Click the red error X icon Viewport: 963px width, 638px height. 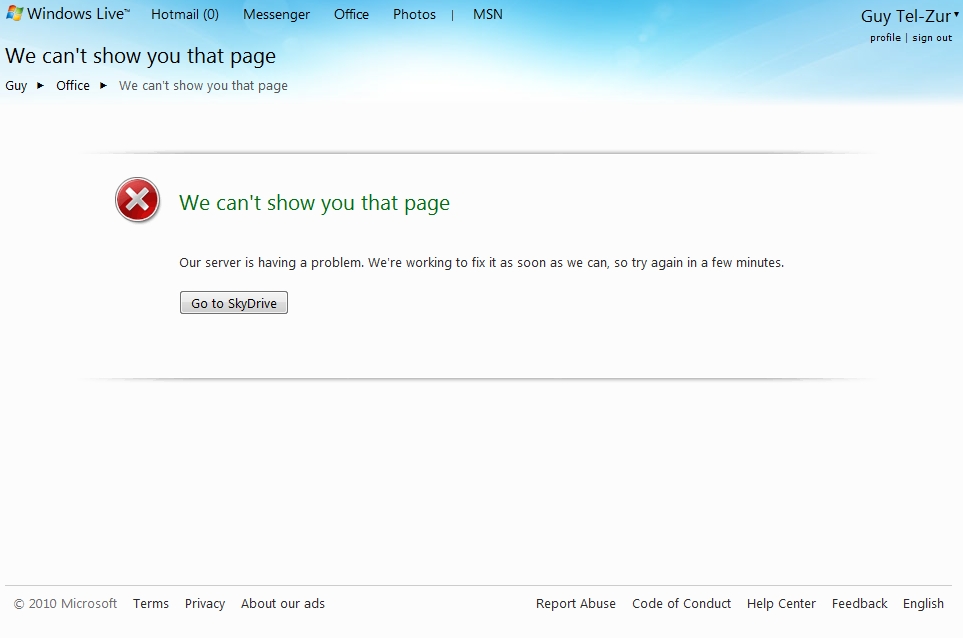pos(138,200)
